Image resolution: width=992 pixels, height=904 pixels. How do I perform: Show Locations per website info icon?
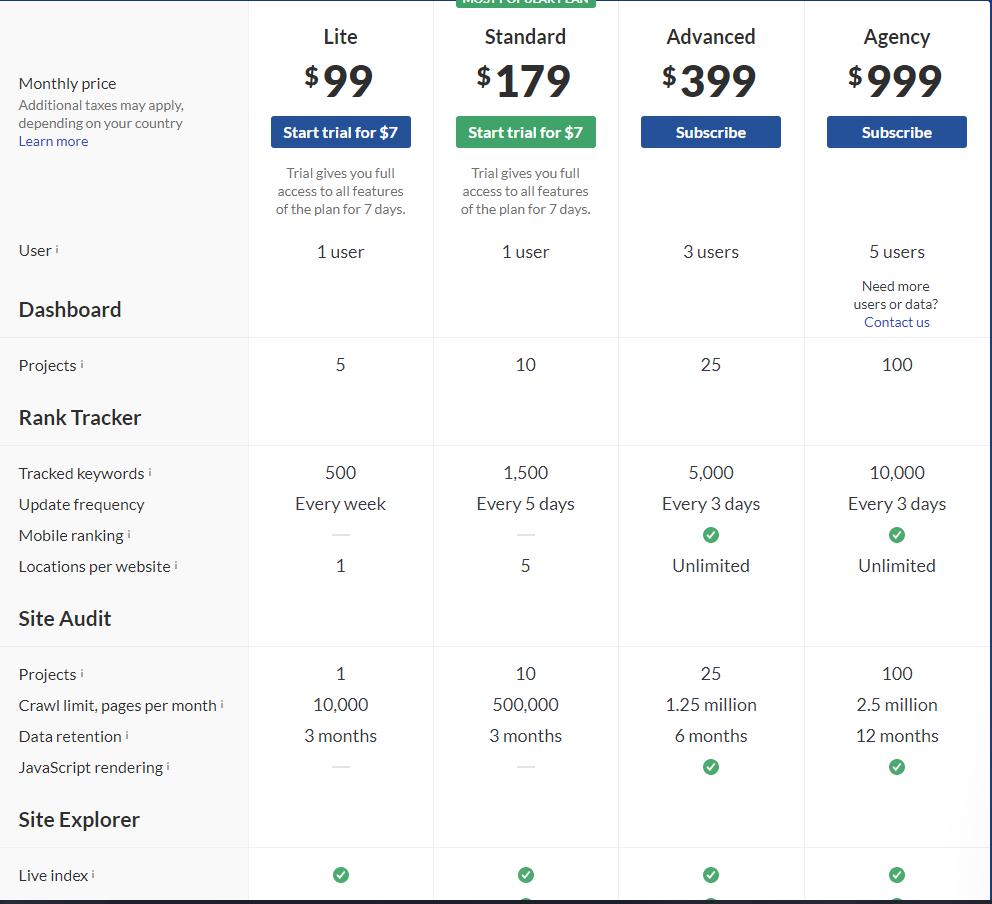click(176, 565)
